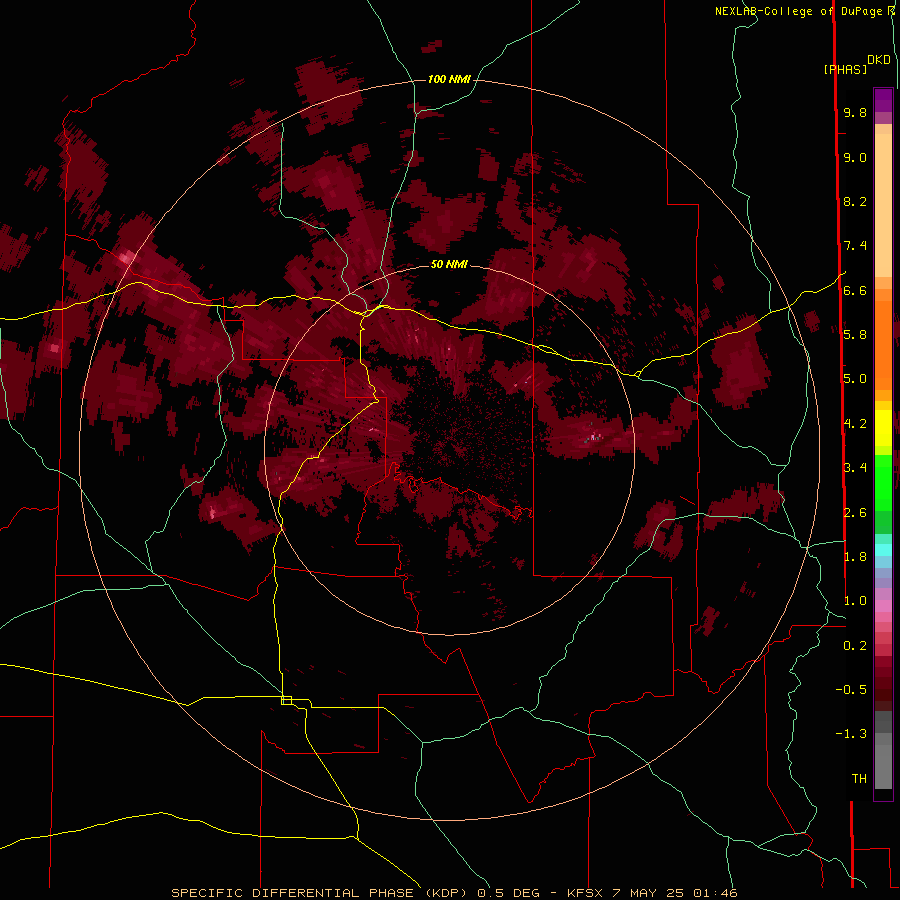This screenshot has width=900, height=900.
Task: Click the TH label on color scale
Action: [859, 779]
